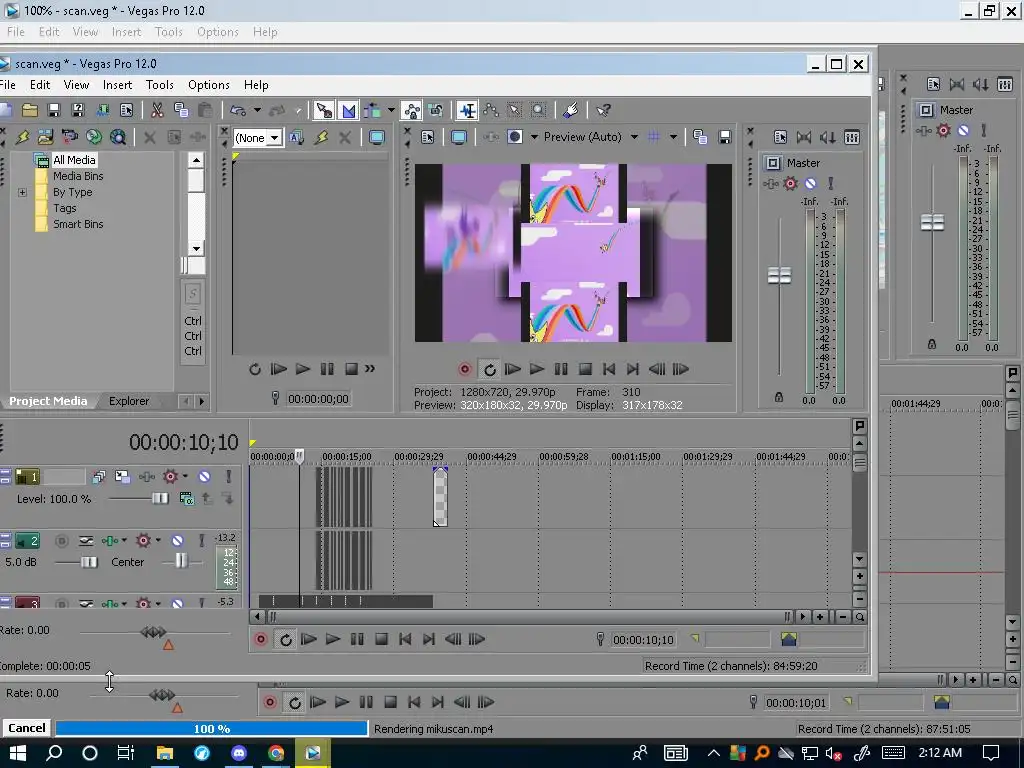Image resolution: width=1024 pixels, height=768 pixels.
Task: Cancel the mikuscan.mp4 render
Action: pyautogui.click(x=27, y=728)
